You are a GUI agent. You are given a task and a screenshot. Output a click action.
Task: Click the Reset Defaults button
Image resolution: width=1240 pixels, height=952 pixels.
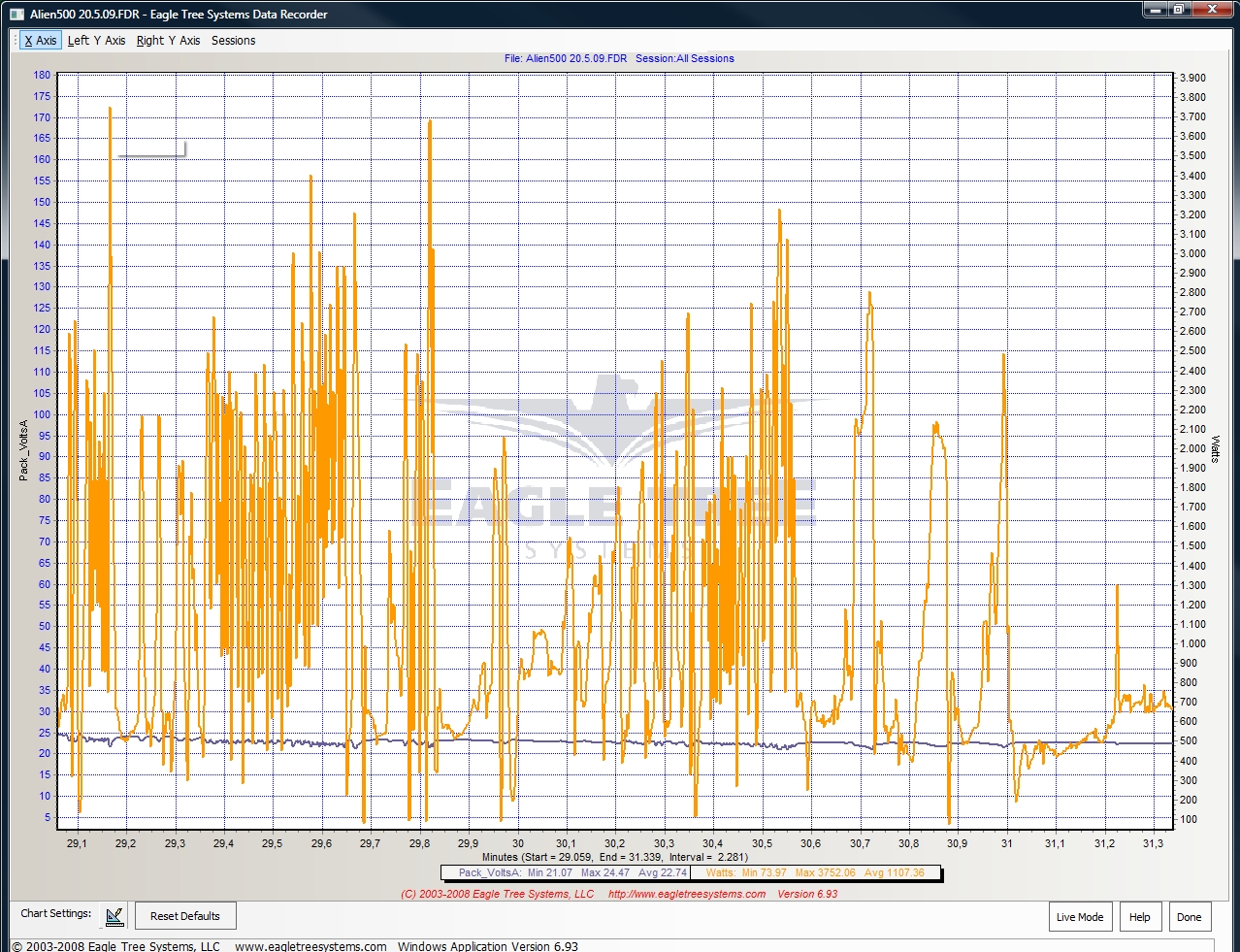point(185,916)
